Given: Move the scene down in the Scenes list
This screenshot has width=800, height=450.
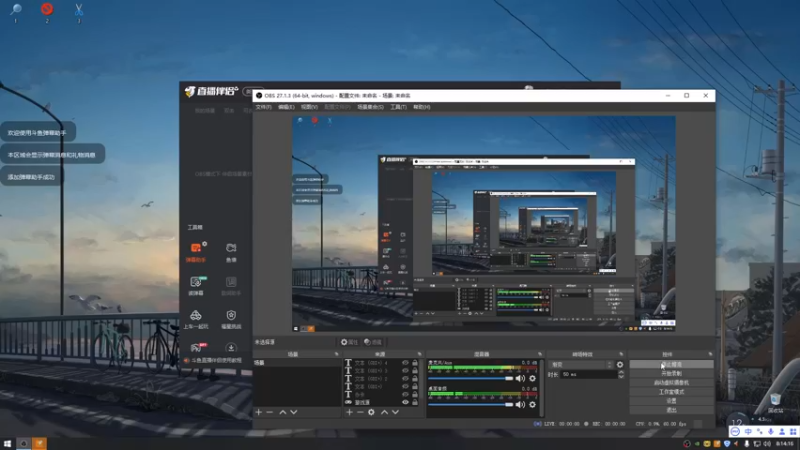Looking at the screenshot, I should pyautogui.click(x=294, y=412).
